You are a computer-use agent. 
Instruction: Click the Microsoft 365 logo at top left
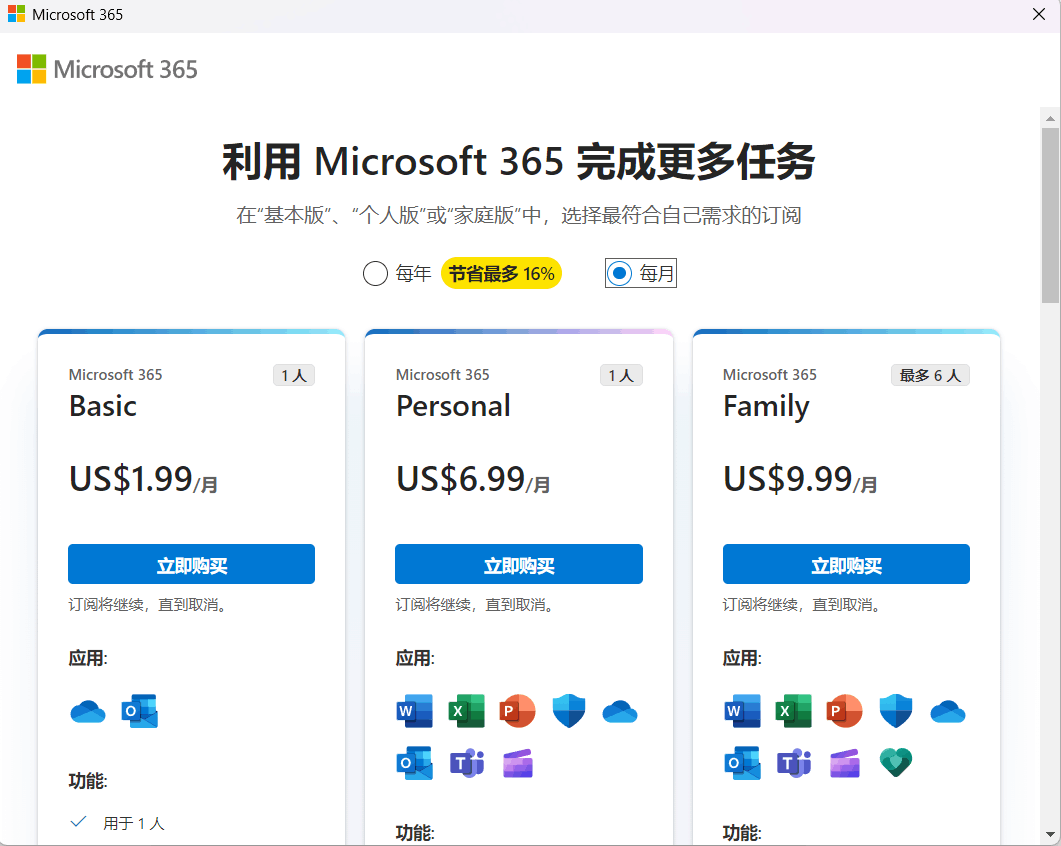pos(105,69)
